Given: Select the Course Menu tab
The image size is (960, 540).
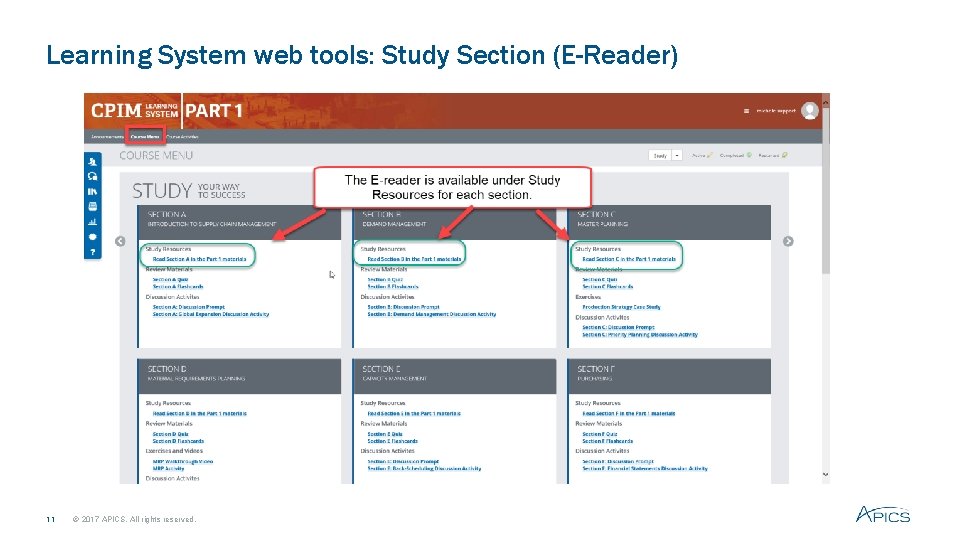Looking at the screenshot, I should point(145,137).
